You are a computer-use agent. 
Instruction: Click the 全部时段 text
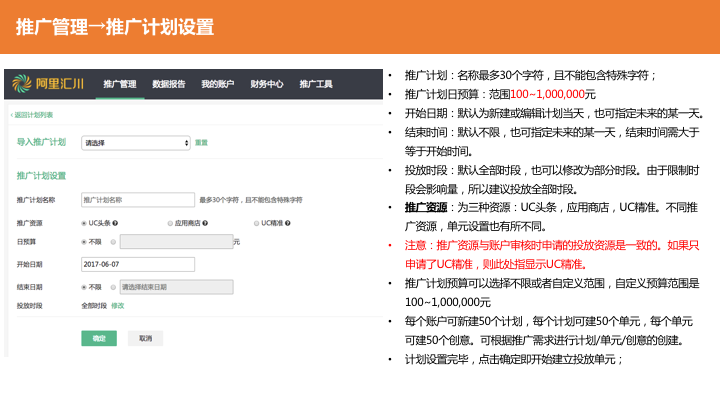click(94, 306)
